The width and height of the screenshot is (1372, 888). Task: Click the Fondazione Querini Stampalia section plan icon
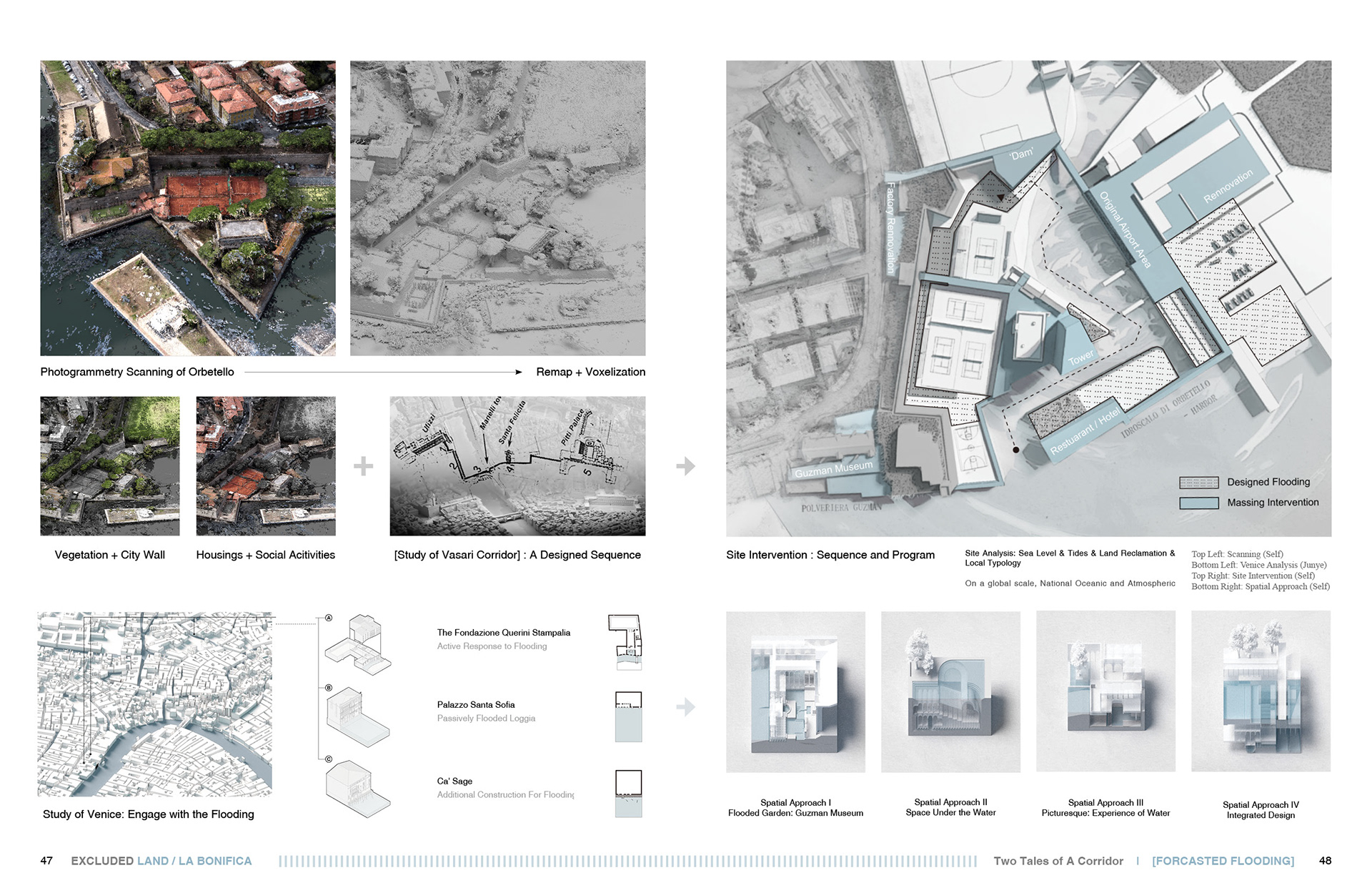pyautogui.click(x=627, y=641)
